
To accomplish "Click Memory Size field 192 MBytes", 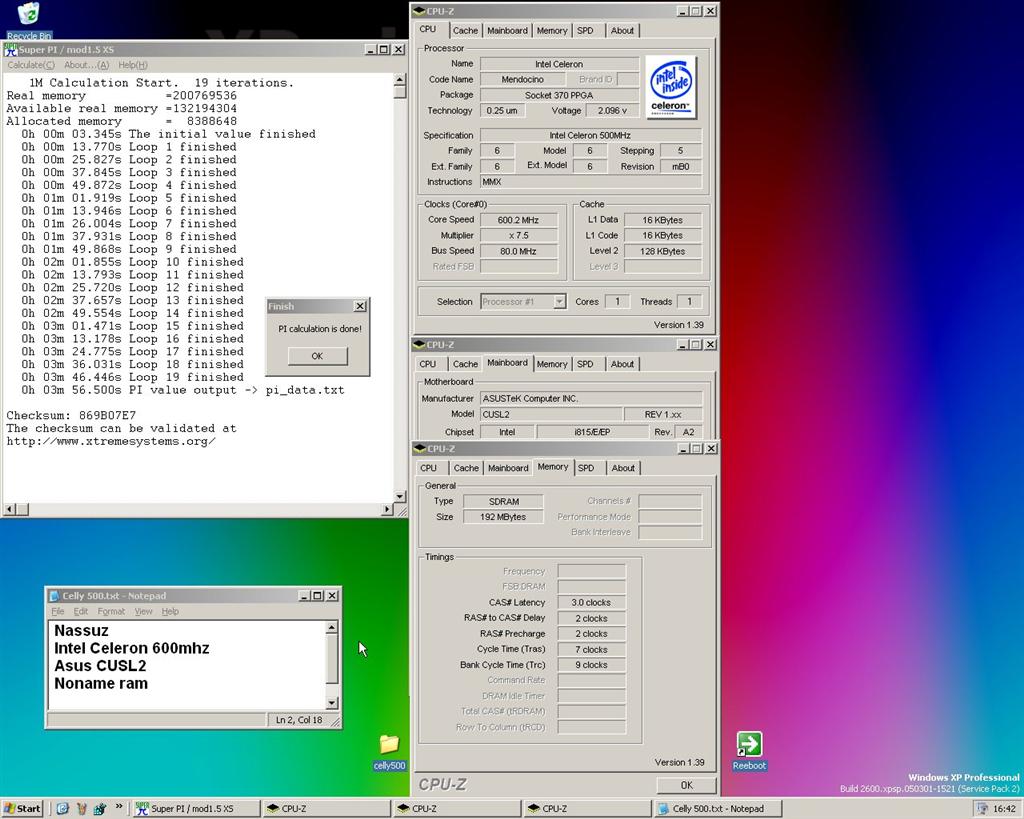I will pyautogui.click(x=503, y=517).
